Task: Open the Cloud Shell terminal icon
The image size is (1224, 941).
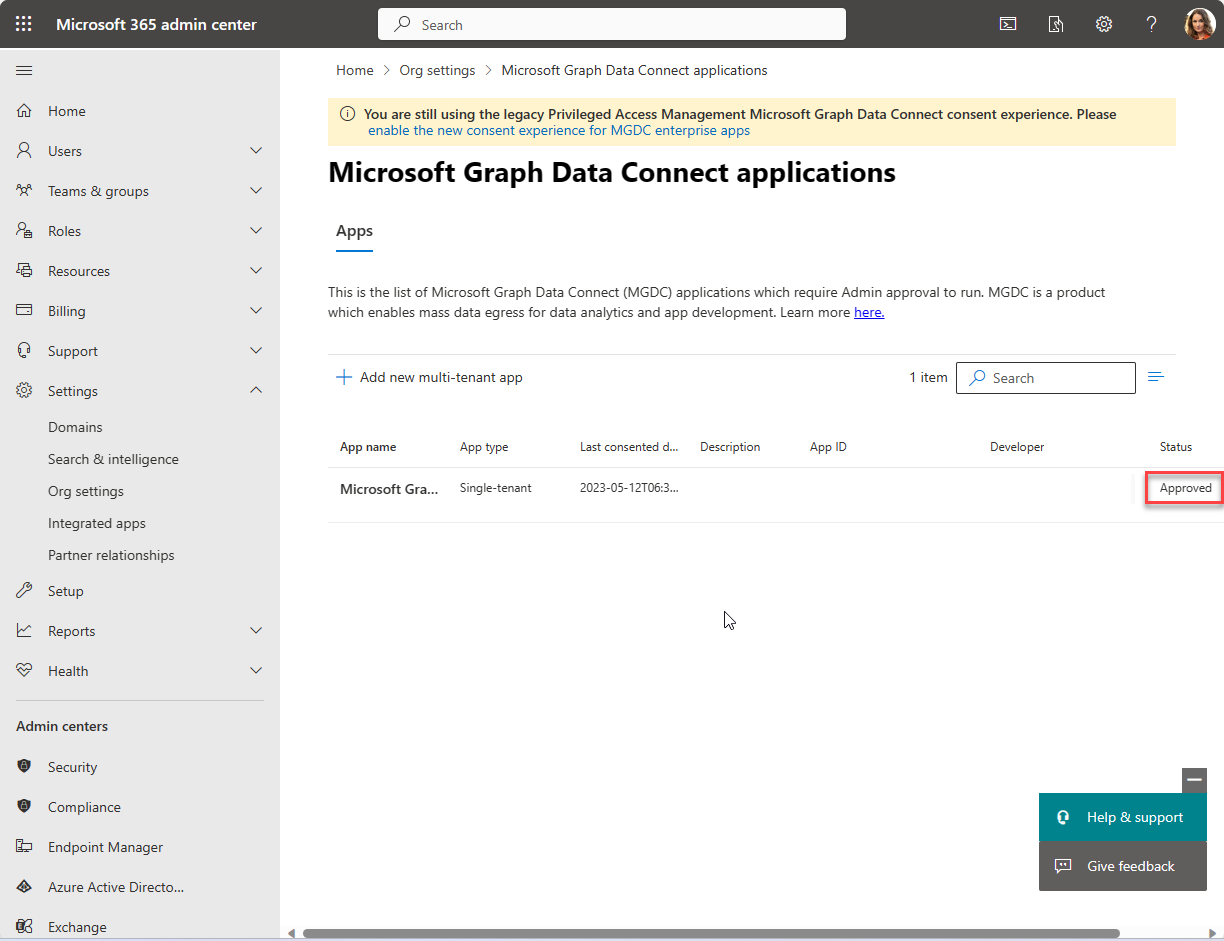Action: coord(1007,23)
